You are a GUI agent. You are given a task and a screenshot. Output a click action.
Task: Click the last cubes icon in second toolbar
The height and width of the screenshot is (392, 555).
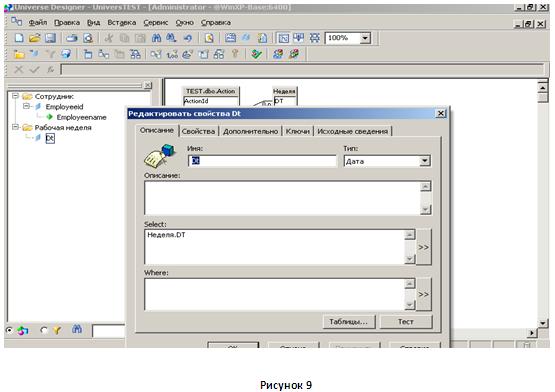point(294,54)
